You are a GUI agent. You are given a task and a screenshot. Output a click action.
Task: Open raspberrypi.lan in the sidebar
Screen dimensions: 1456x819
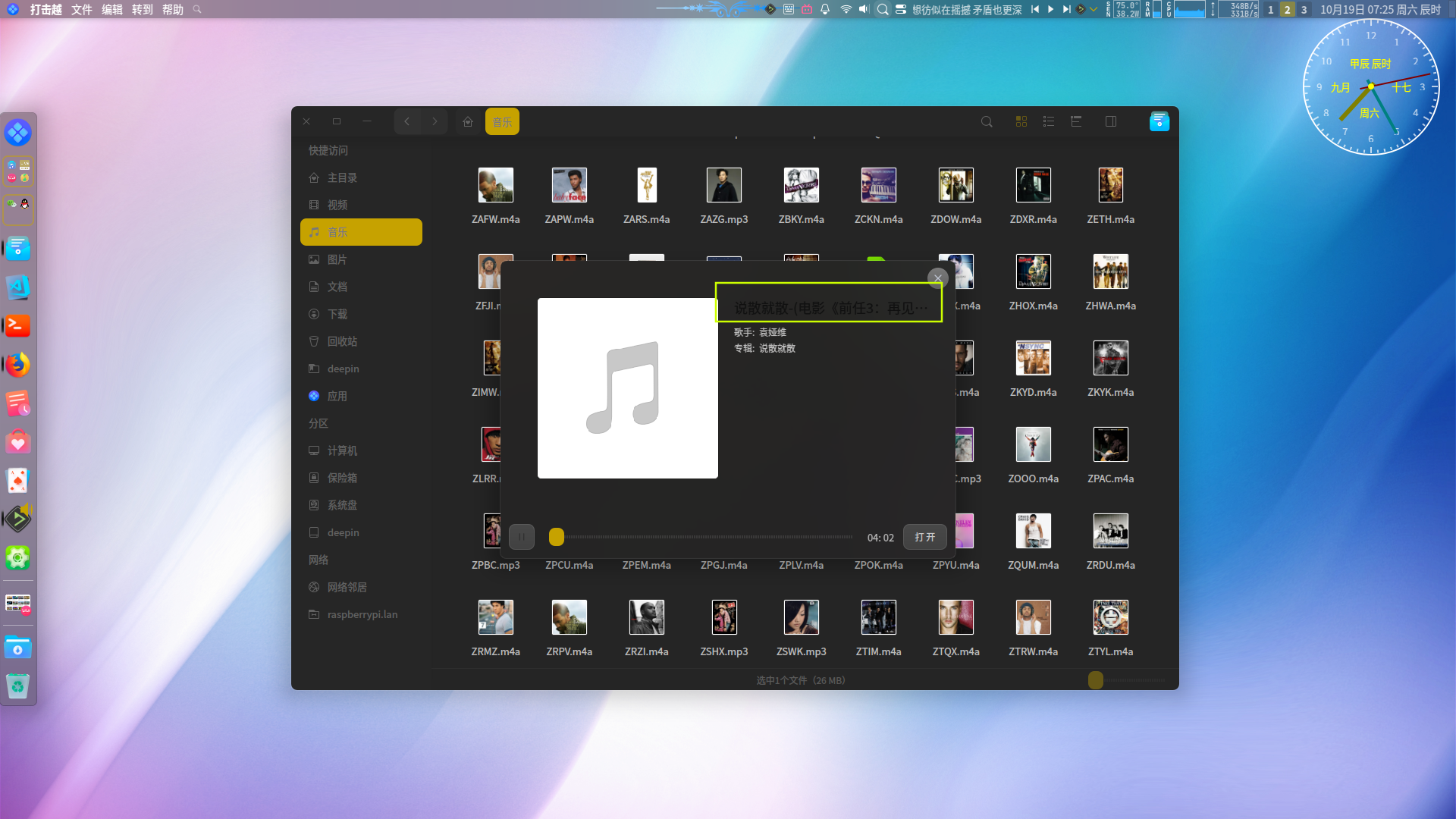pyautogui.click(x=361, y=614)
